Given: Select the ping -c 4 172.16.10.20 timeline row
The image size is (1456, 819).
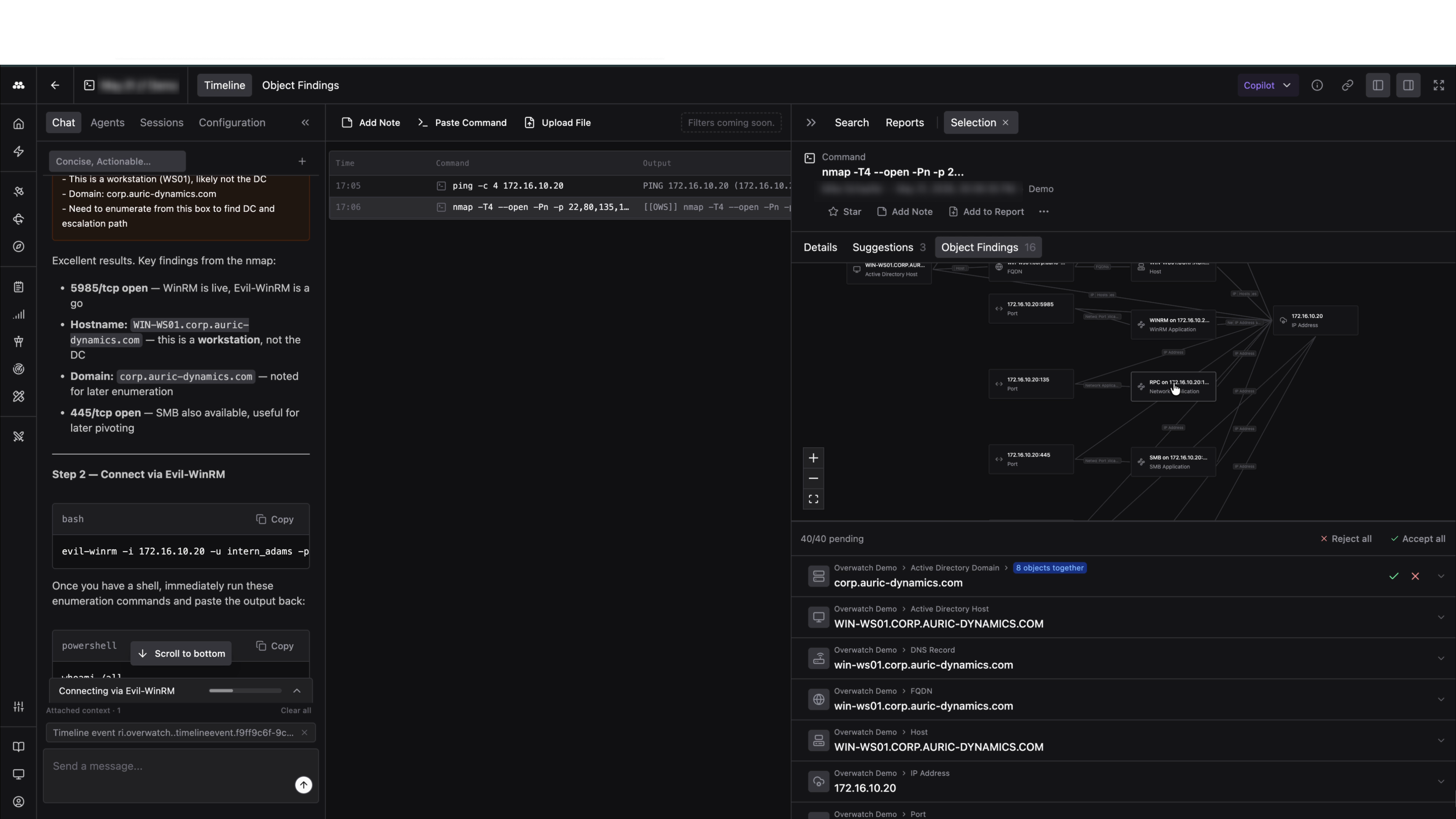Looking at the screenshot, I should click(x=560, y=186).
